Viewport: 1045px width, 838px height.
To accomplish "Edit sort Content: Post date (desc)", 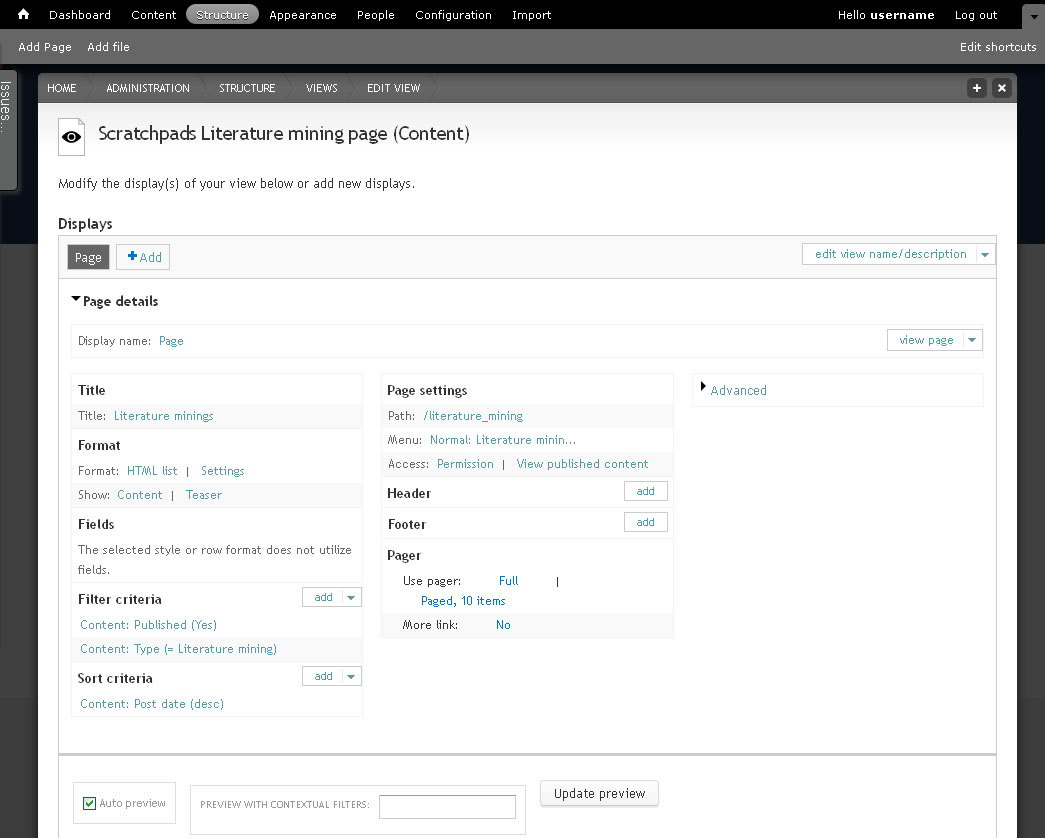I will 152,704.
